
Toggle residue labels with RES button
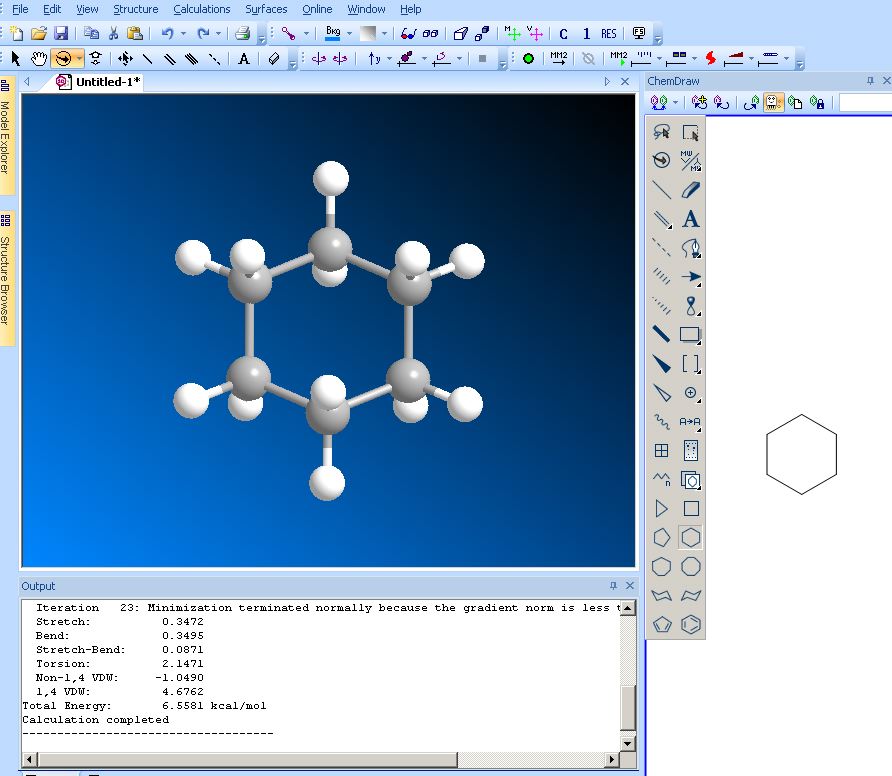coord(608,34)
